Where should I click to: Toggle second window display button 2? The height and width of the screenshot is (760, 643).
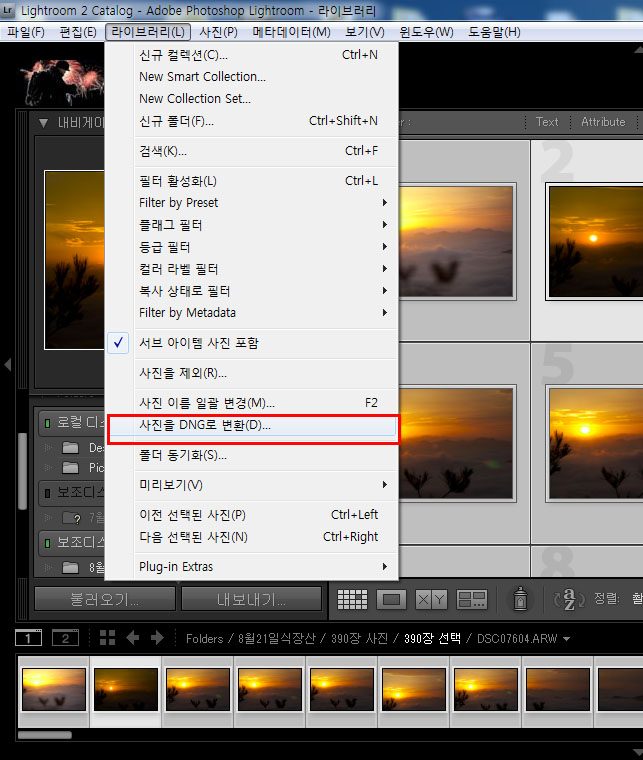tap(65, 638)
